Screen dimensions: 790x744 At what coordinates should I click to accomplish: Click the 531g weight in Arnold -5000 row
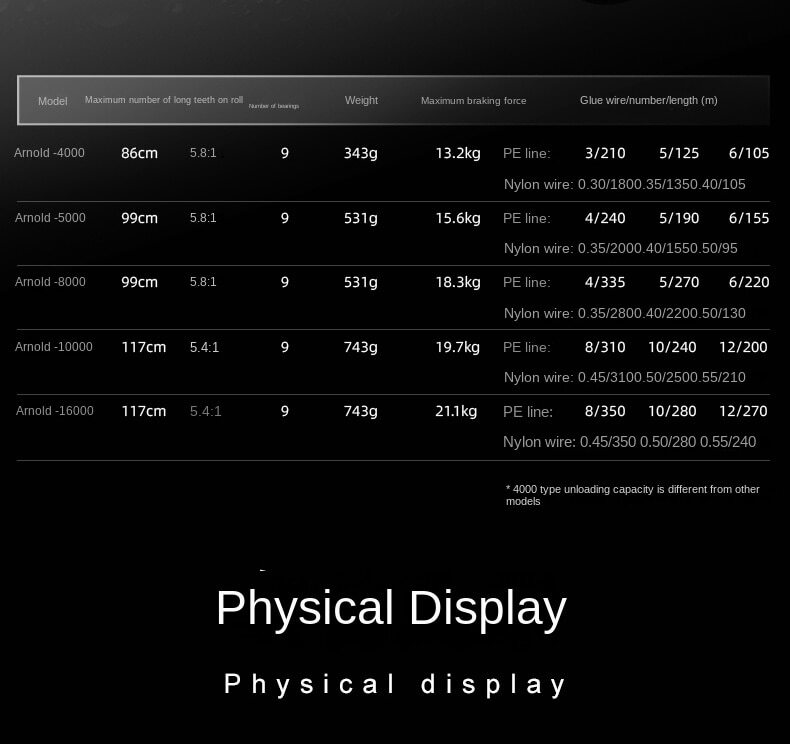click(361, 218)
